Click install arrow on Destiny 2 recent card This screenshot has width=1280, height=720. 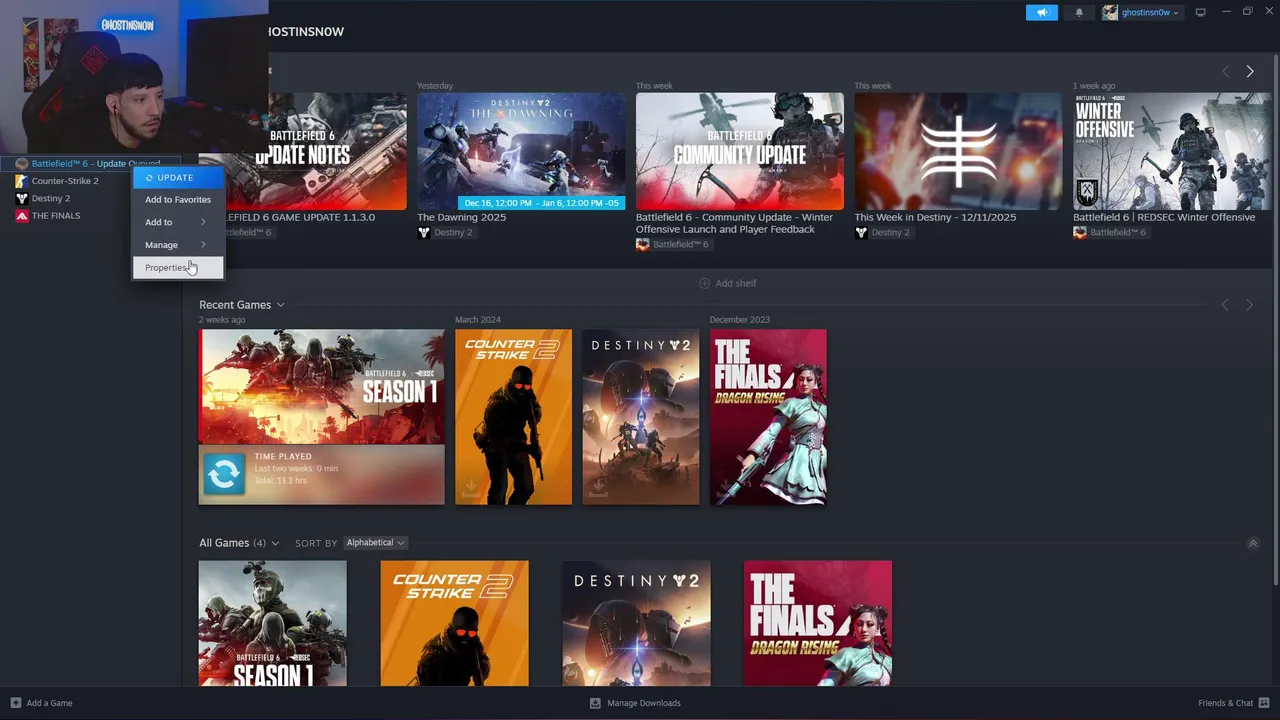click(598, 487)
